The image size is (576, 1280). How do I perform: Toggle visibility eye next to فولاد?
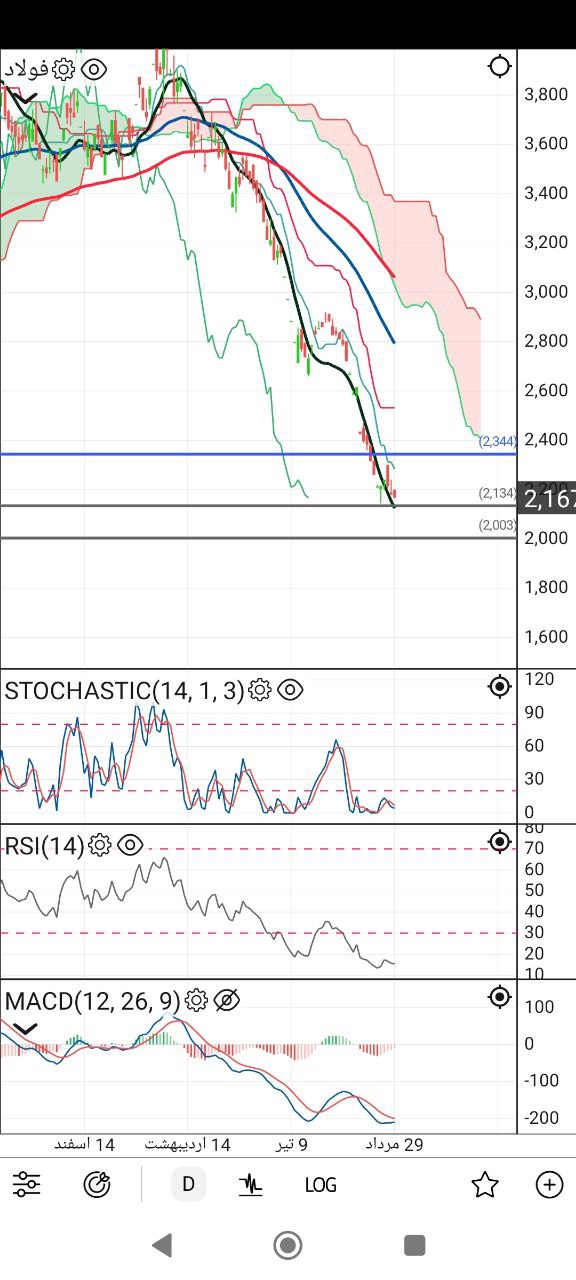pos(94,69)
